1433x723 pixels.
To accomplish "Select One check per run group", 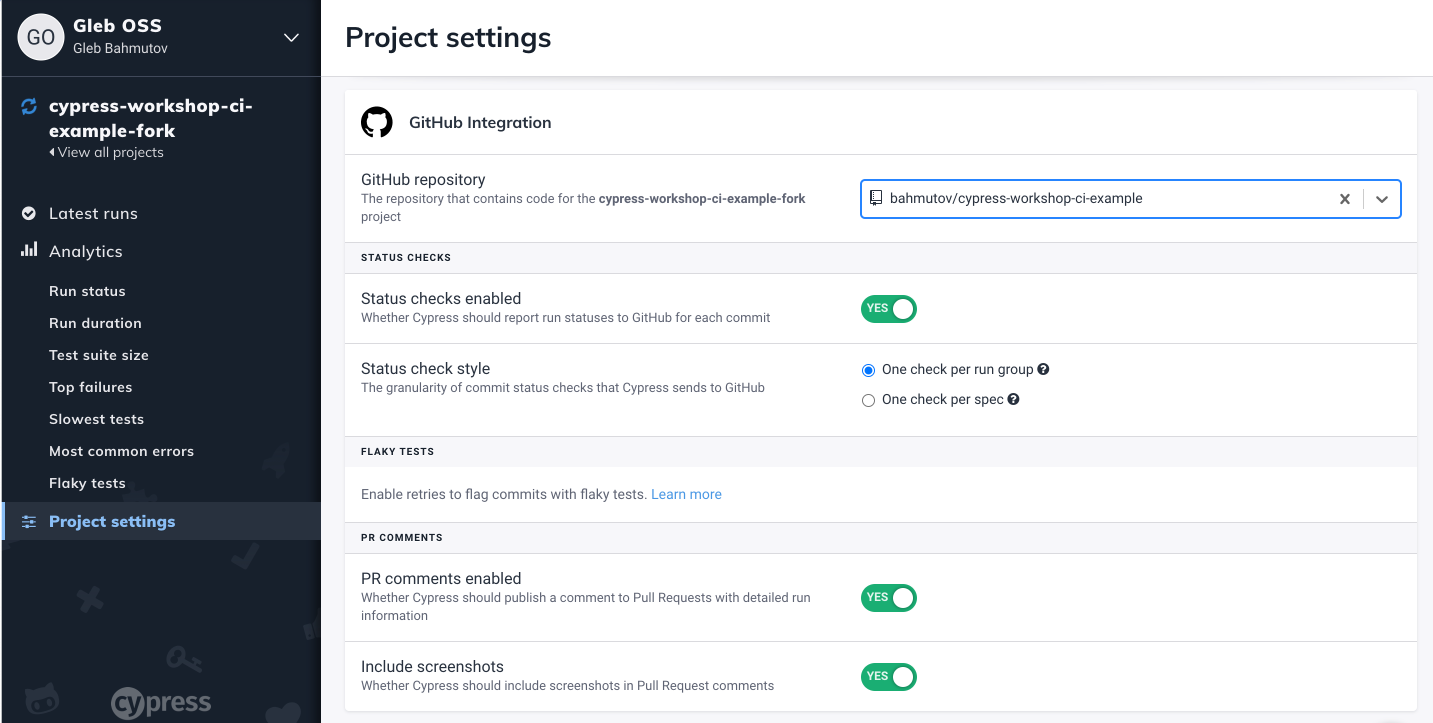I will [868, 370].
